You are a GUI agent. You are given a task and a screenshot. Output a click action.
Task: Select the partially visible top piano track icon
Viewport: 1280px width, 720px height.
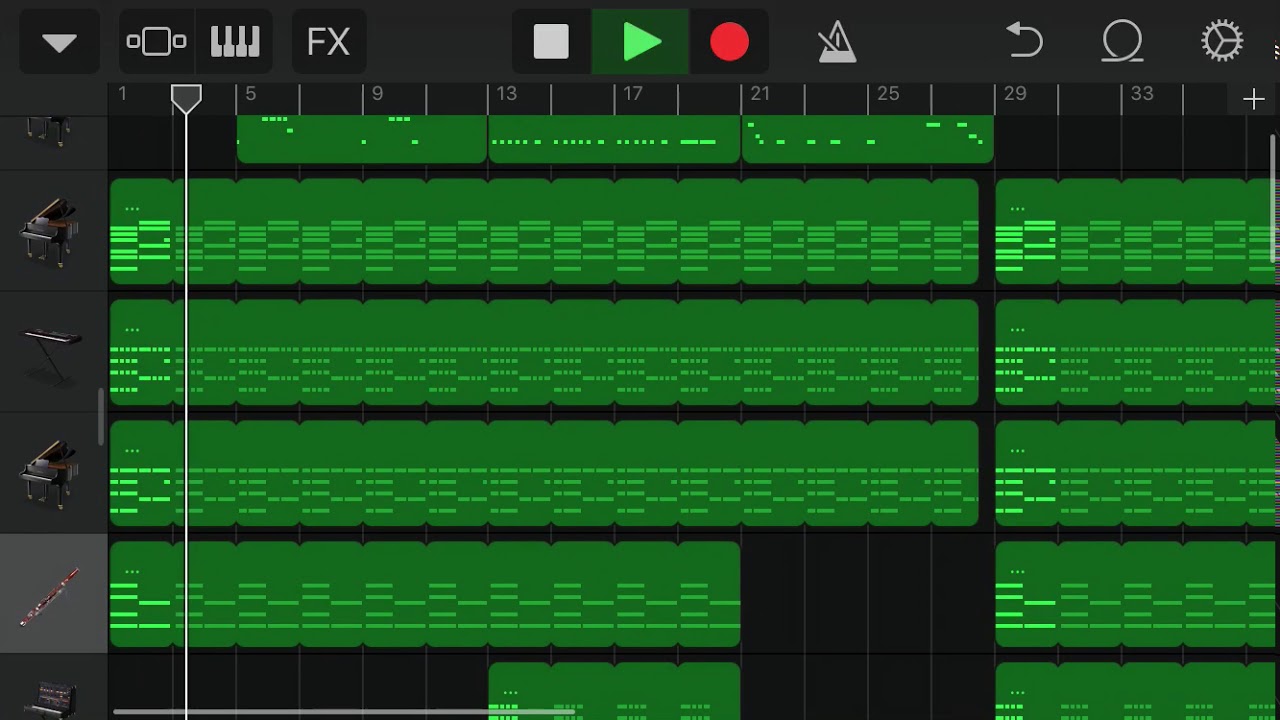48,130
